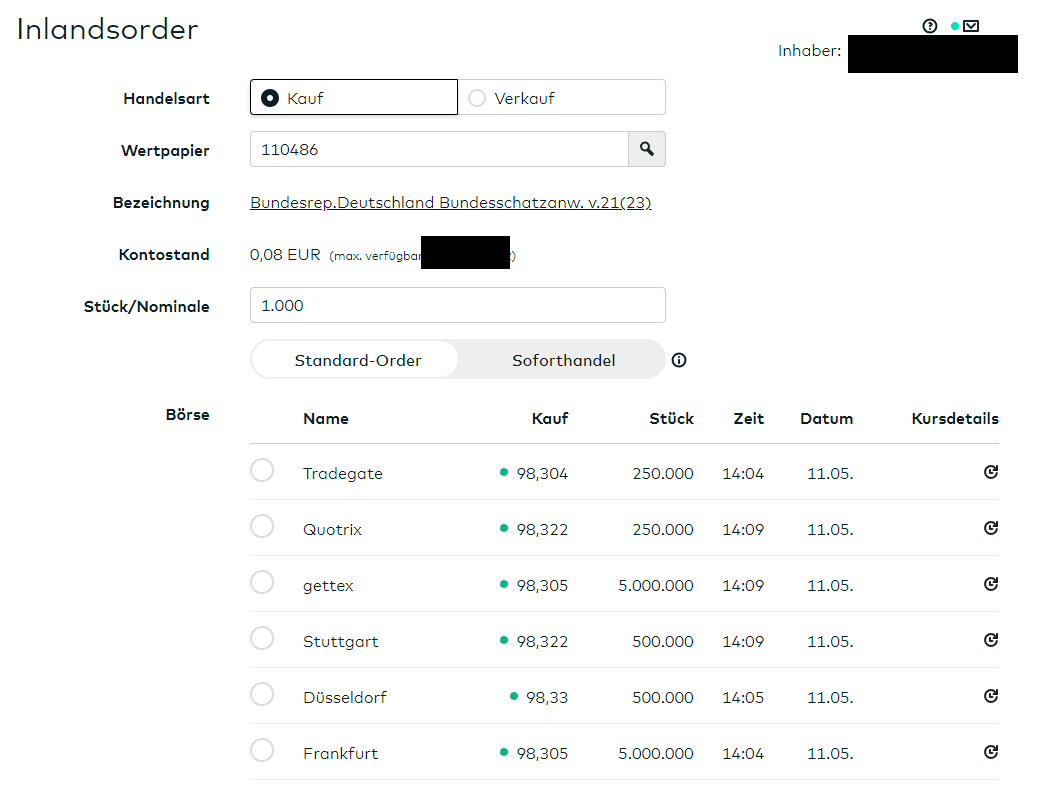Show order type info icon beside Soforthandel
1047x788 pixels.
pos(679,361)
